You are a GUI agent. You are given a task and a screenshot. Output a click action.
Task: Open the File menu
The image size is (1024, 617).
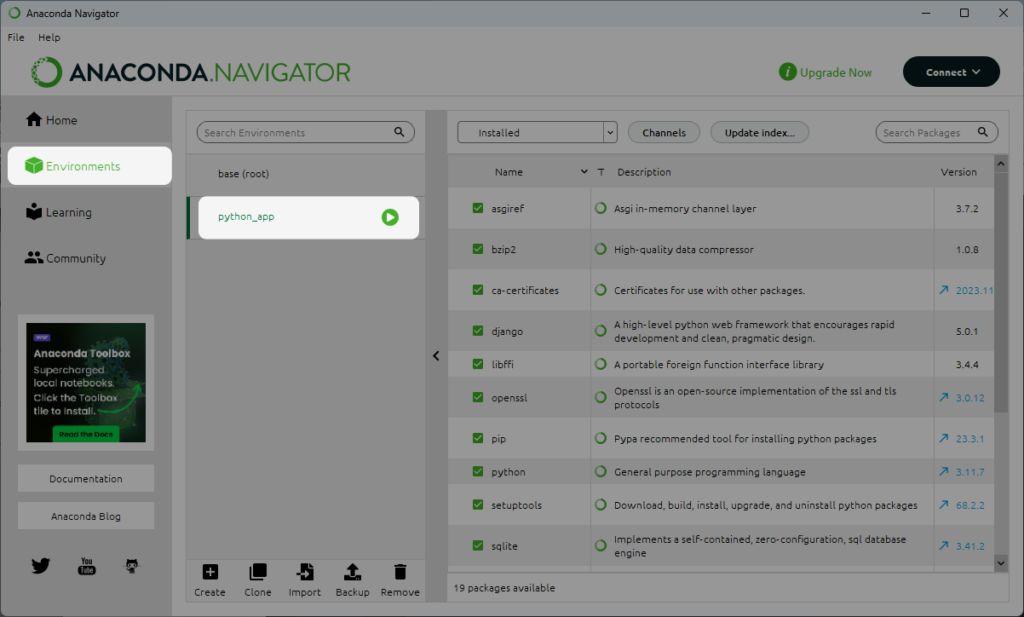click(x=16, y=37)
